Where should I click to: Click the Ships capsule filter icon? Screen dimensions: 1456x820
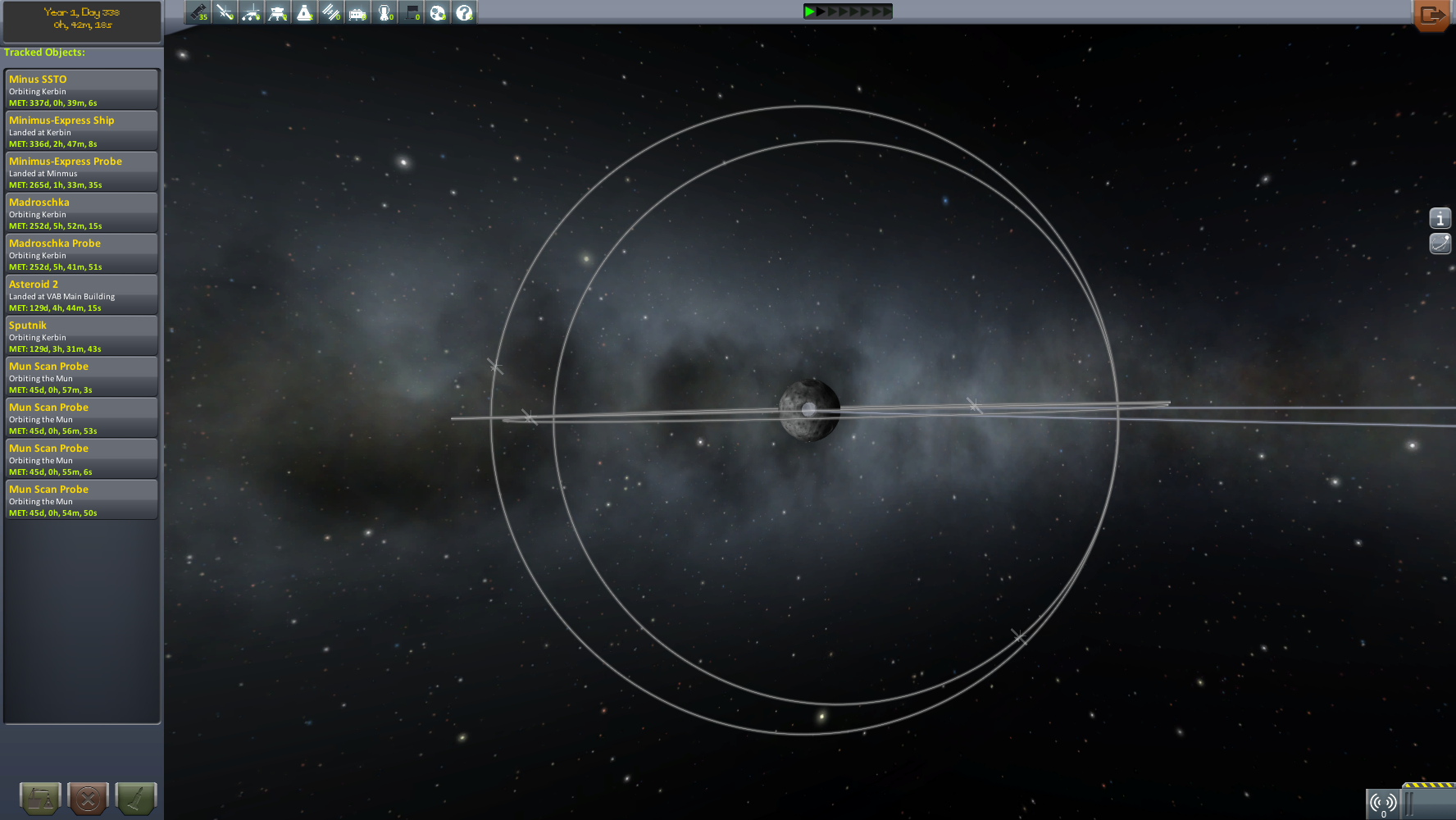coord(304,12)
